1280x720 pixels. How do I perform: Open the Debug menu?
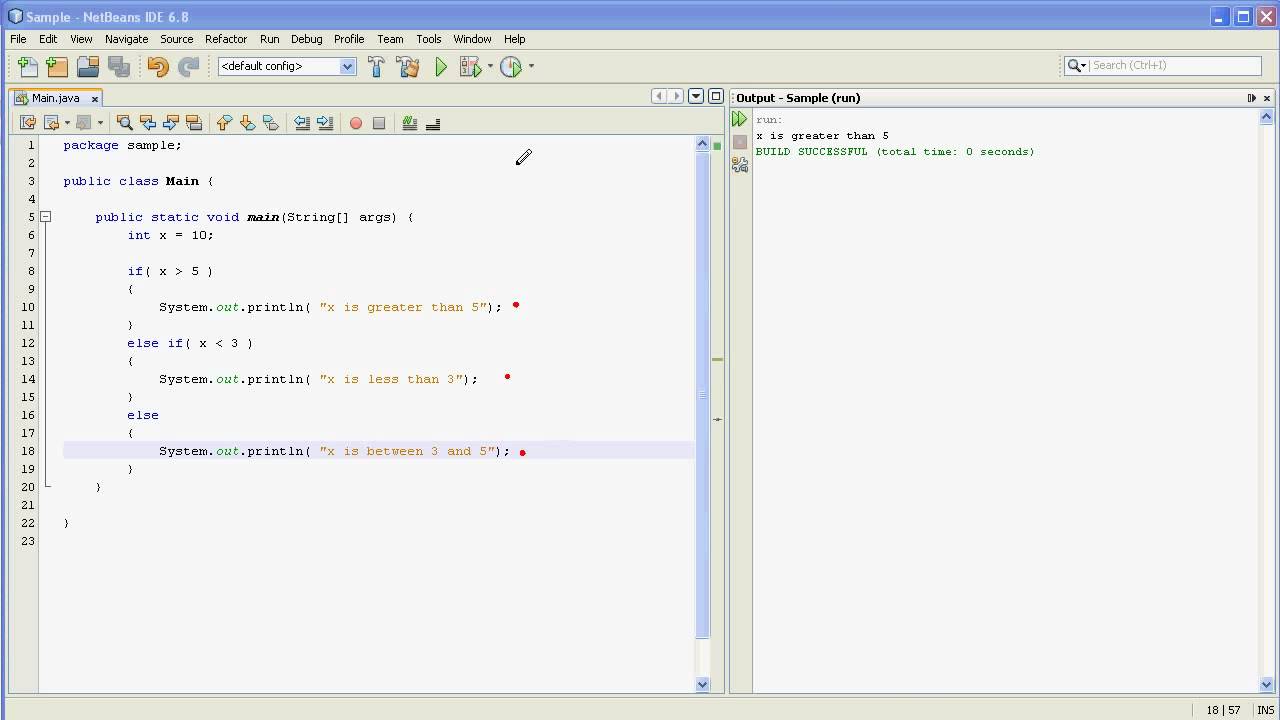click(306, 39)
